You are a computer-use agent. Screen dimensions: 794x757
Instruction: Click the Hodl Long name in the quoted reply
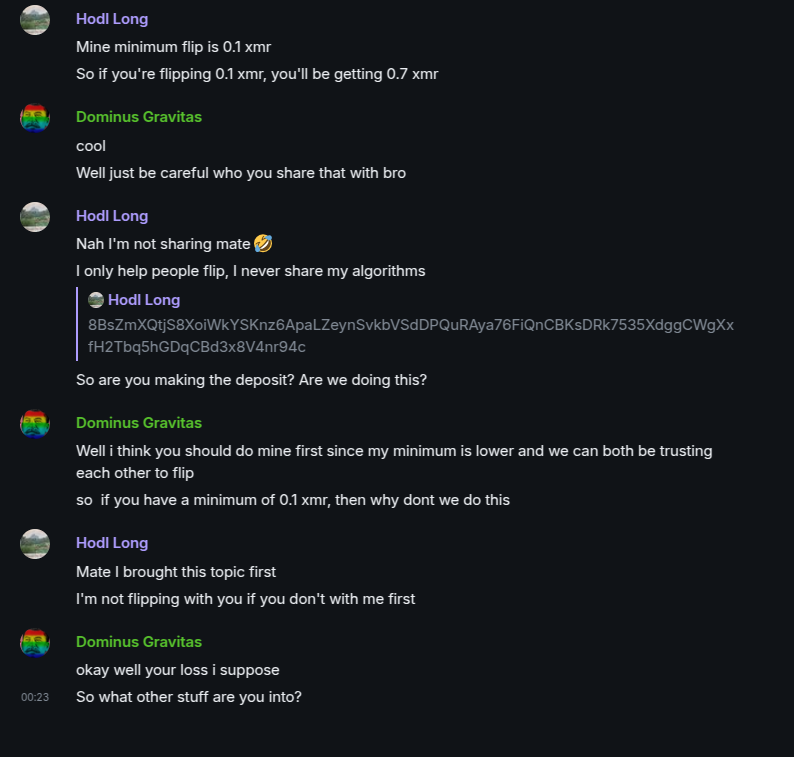tap(144, 300)
